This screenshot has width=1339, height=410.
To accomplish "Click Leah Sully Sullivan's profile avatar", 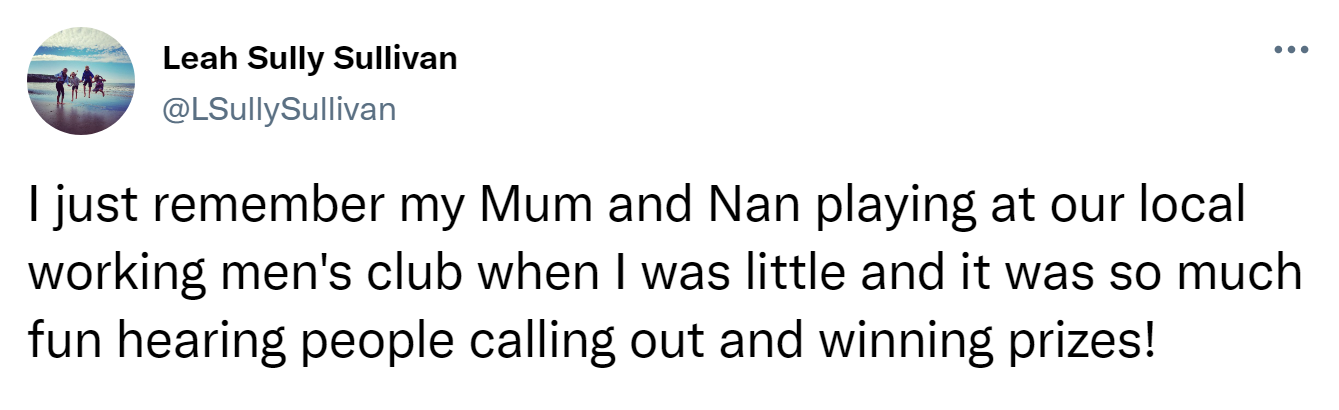I will 81,81.
